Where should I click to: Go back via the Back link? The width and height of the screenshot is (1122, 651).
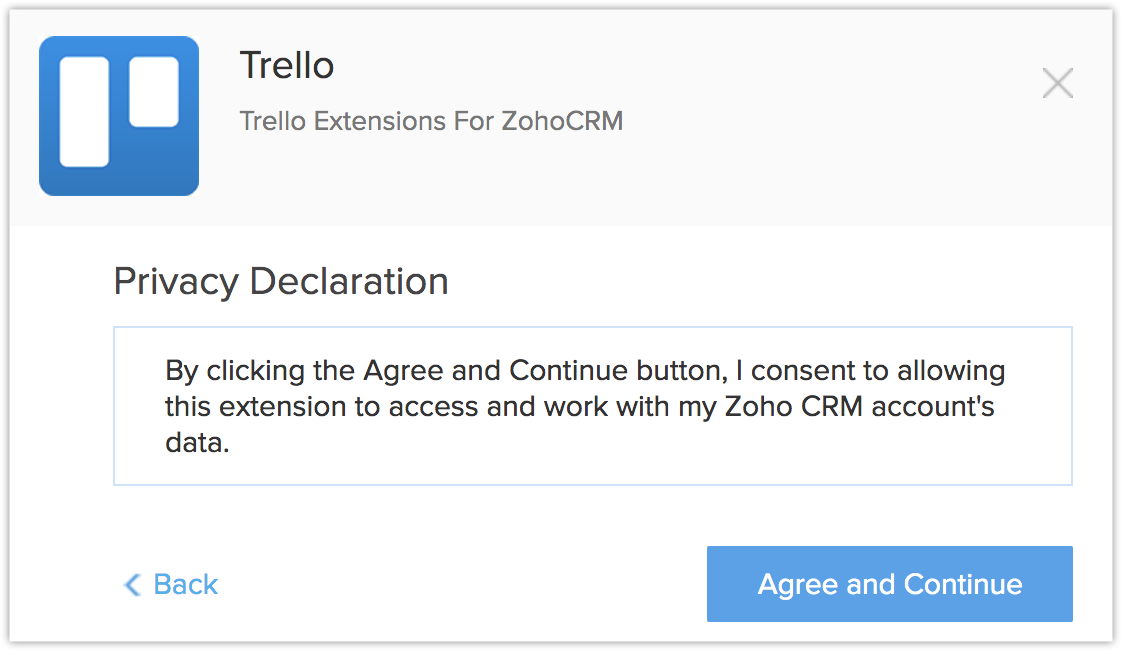185,585
